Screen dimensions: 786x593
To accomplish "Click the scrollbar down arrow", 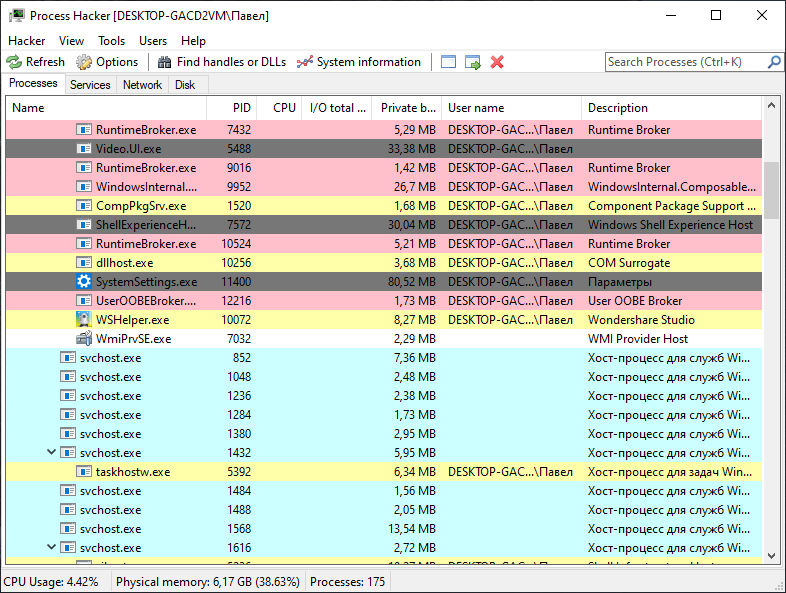I will [x=771, y=555].
